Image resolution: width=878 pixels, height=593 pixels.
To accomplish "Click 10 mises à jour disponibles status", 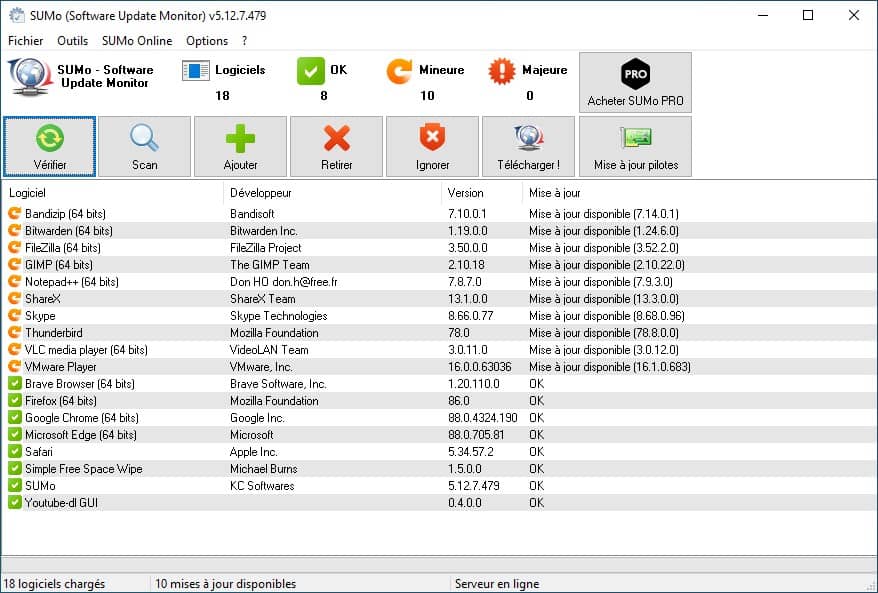I will click(226, 583).
